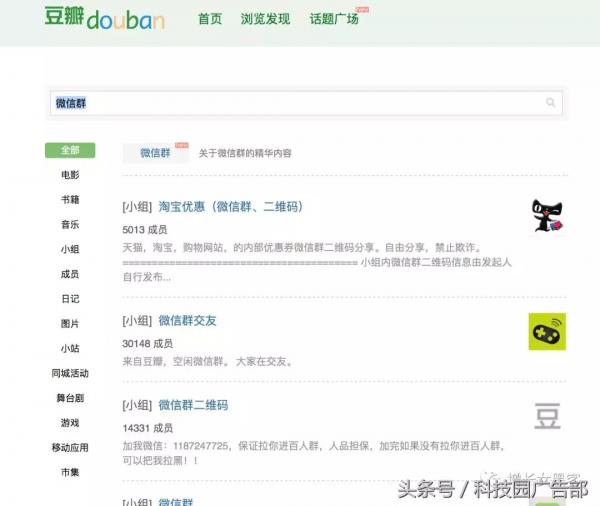Click the Douban logo

pyautogui.click(x=104, y=18)
